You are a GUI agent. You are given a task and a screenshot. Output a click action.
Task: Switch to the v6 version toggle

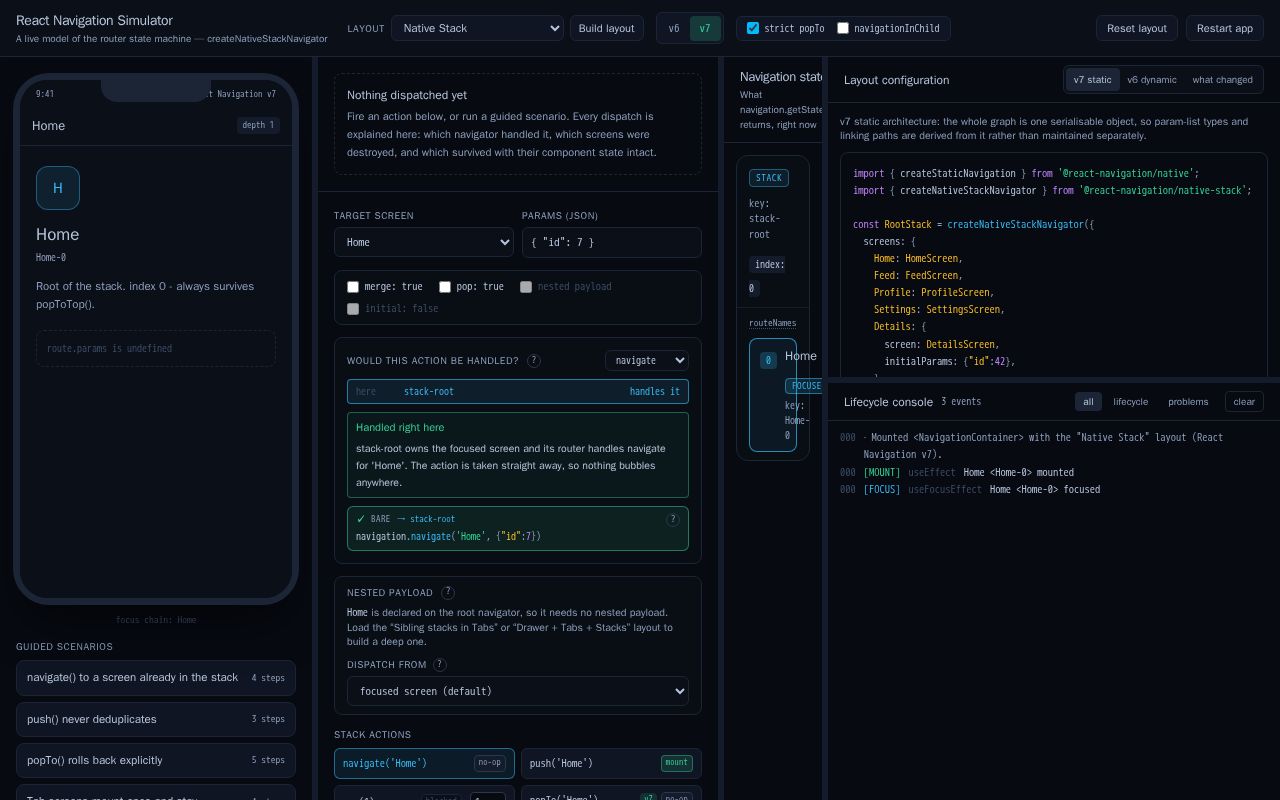click(674, 28)
